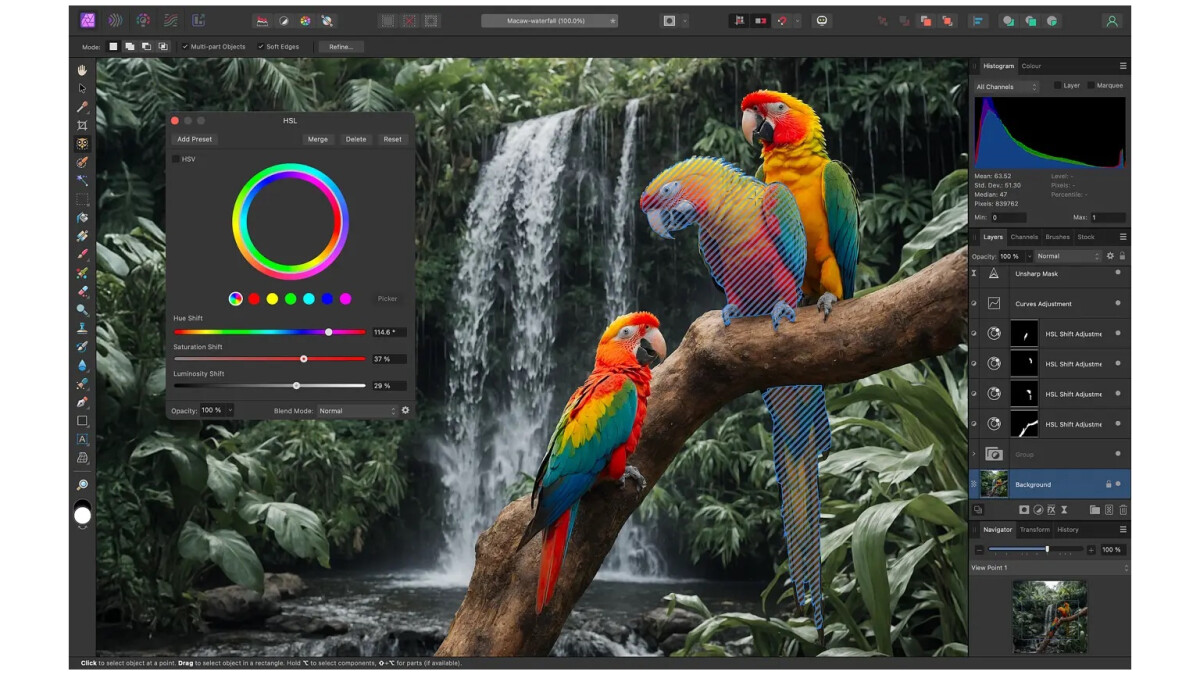
Task: Uncheck Soft Edges option
Action: click(261, 47)
